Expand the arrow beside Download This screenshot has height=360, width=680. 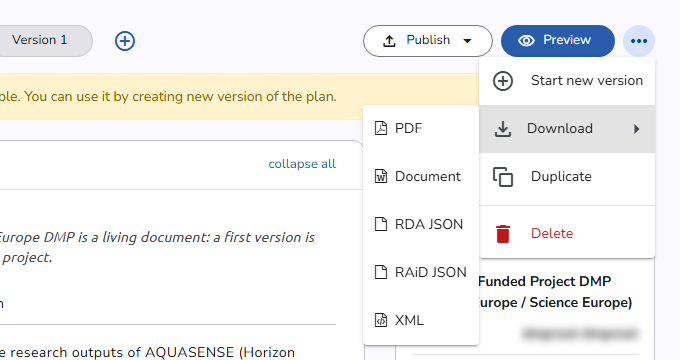click(636, 129)
